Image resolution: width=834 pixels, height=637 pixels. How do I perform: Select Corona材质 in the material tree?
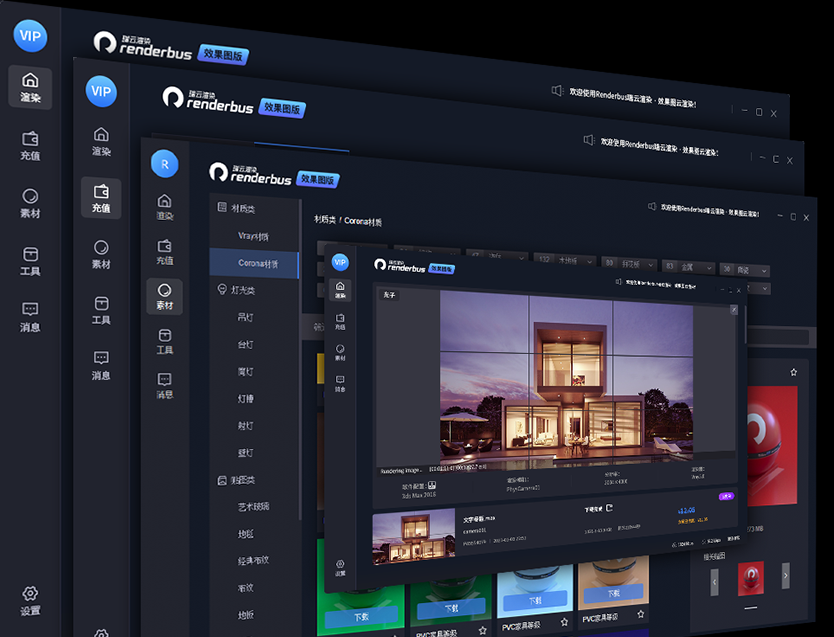click(x=254, y=263)
